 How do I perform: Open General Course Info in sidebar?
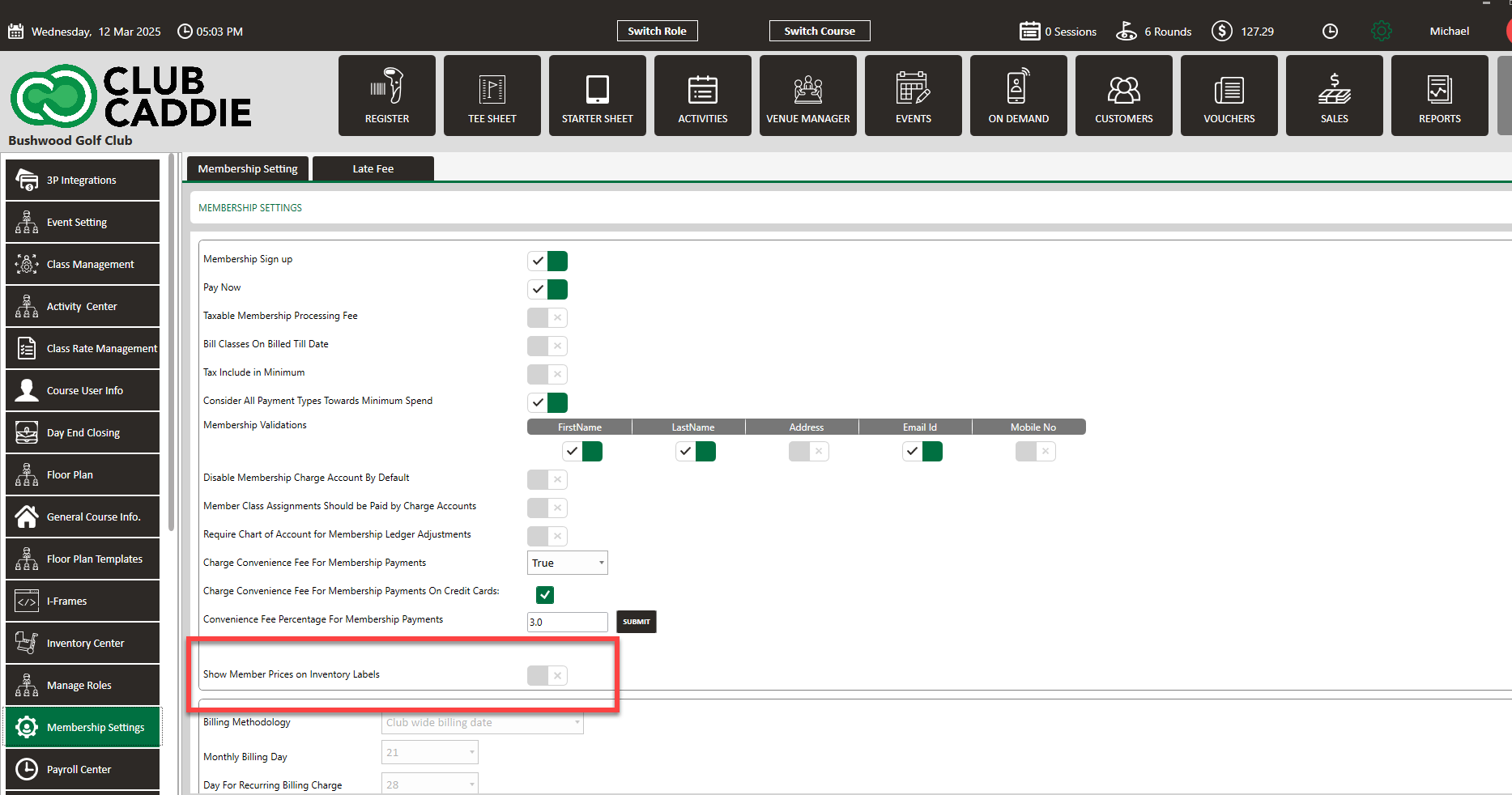(83, 517)
